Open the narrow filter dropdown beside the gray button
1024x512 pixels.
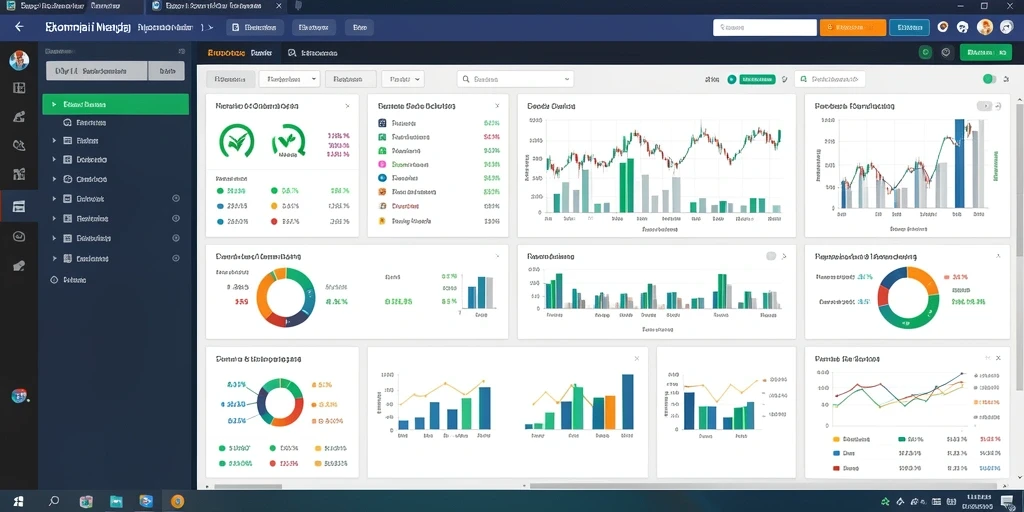pos(403,79)
